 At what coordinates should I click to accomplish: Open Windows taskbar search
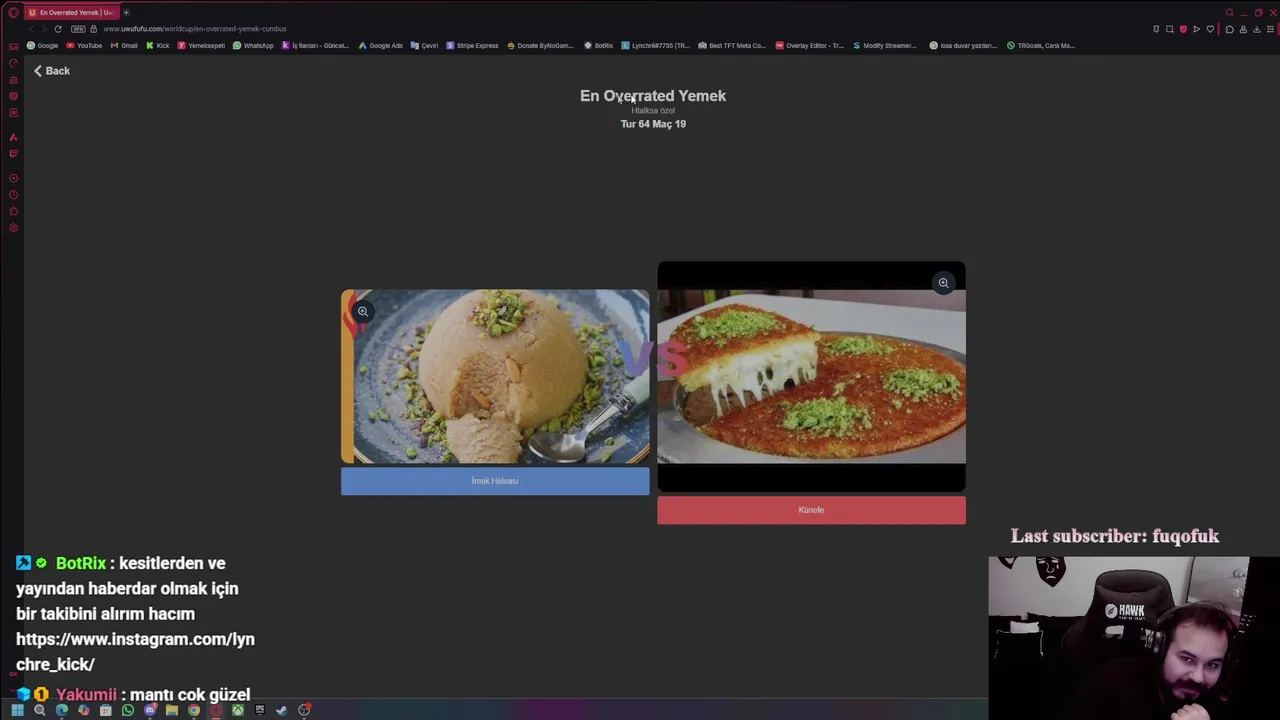click(x=39, y=710)
